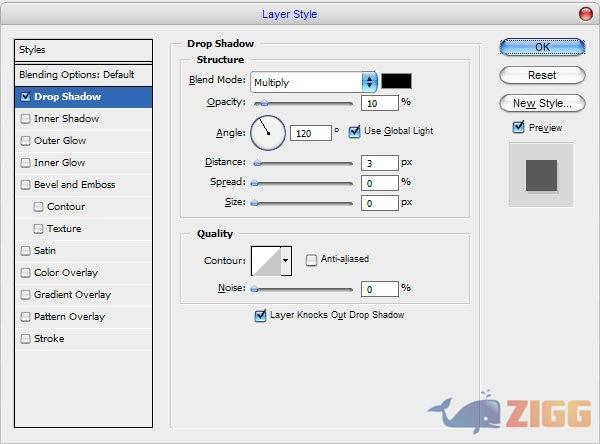Uncheck Layer Knocks Out Drop Shadow

(261, 315)
